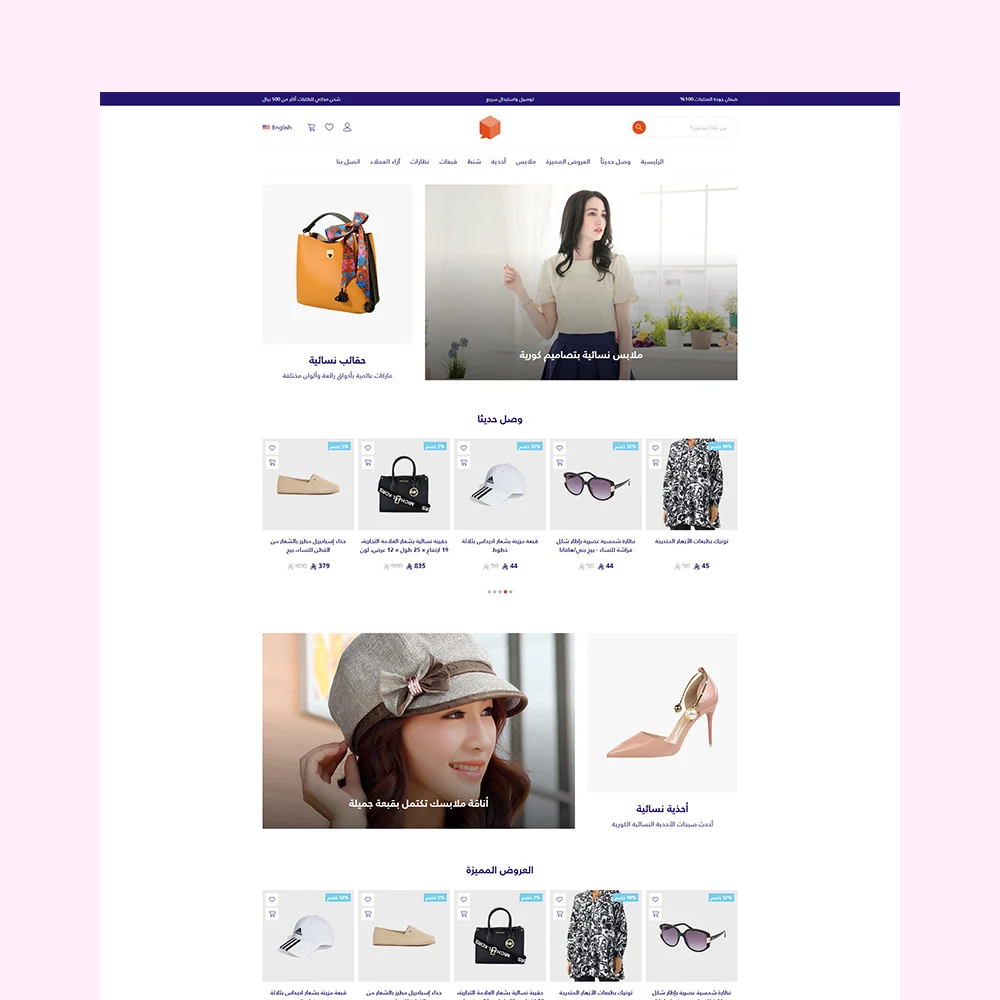Image resolution: width=1000 pixels, height=1000 pixels.
Task: Click the orange cube store logo
Action: (490, 128)
